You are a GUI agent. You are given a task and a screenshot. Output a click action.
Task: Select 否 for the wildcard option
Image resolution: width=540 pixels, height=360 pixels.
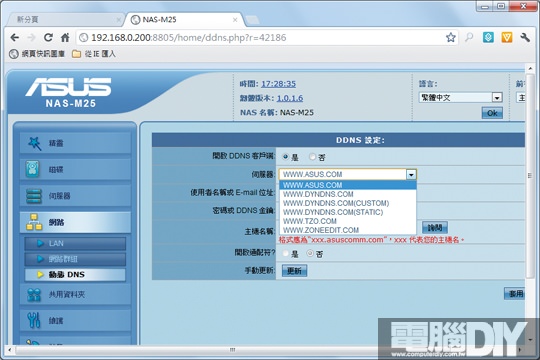click(310, 254)
